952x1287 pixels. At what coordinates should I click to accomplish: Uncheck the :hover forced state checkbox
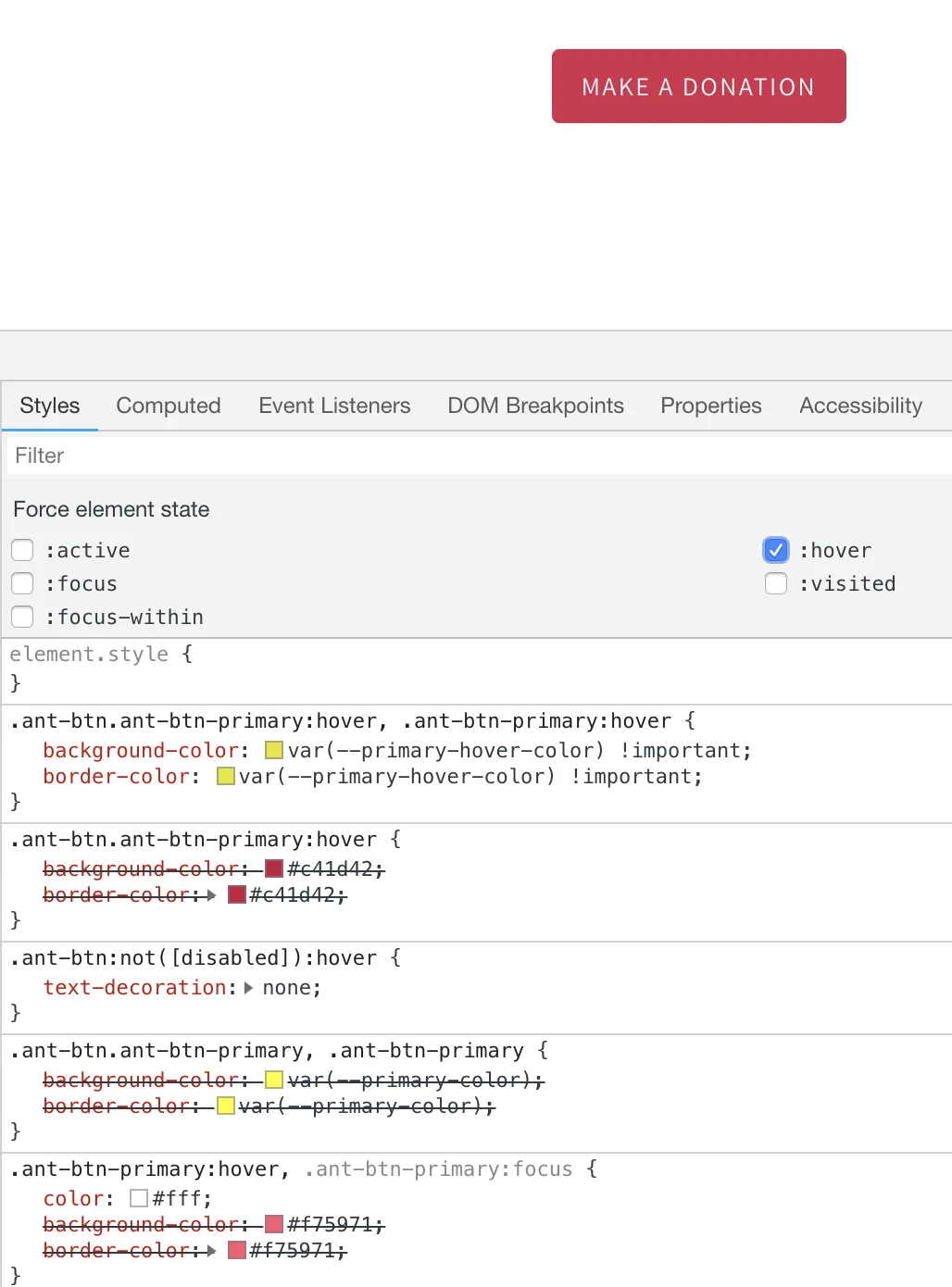(776, 550)
